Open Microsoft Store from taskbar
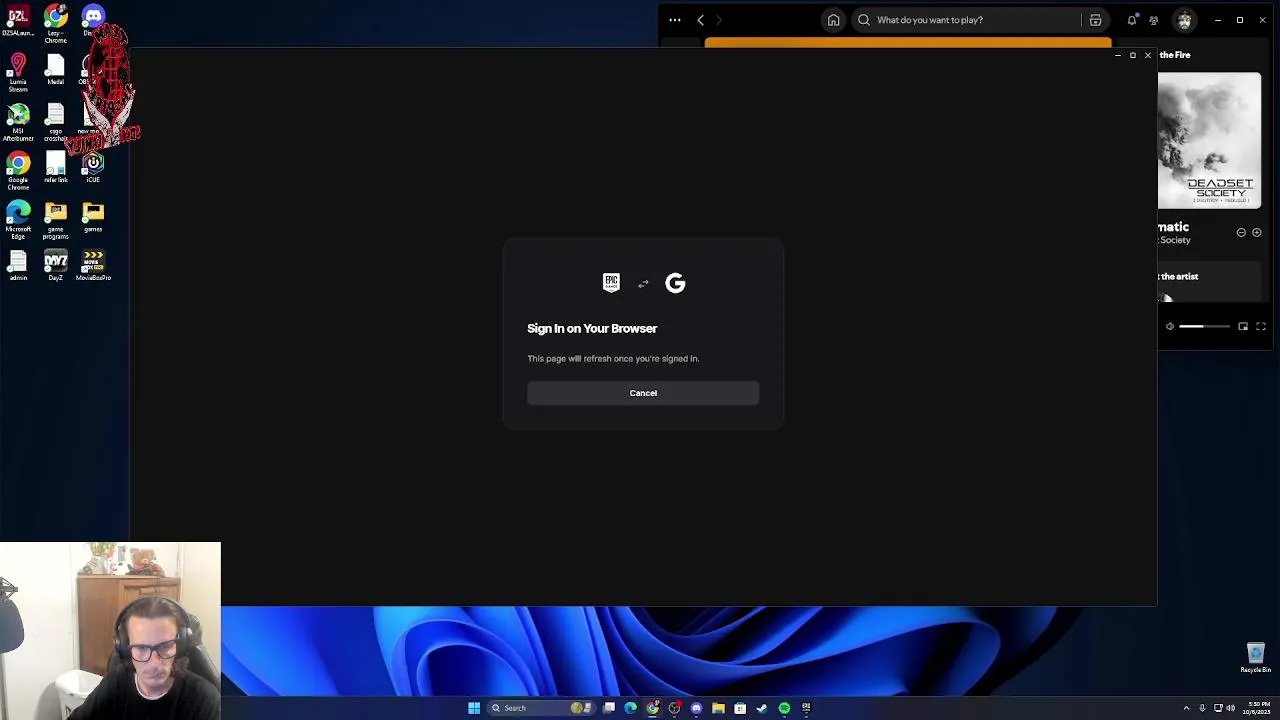Image resolution: width=1280 pixels, height=720 pixels. pos(740,708)
